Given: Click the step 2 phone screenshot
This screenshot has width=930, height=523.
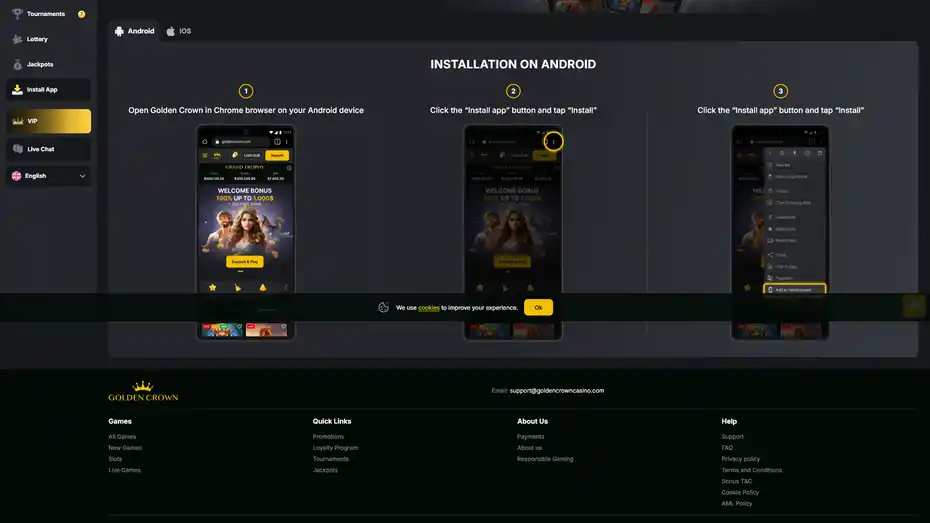Looking at the screenshot, I should tap(513, 232).
